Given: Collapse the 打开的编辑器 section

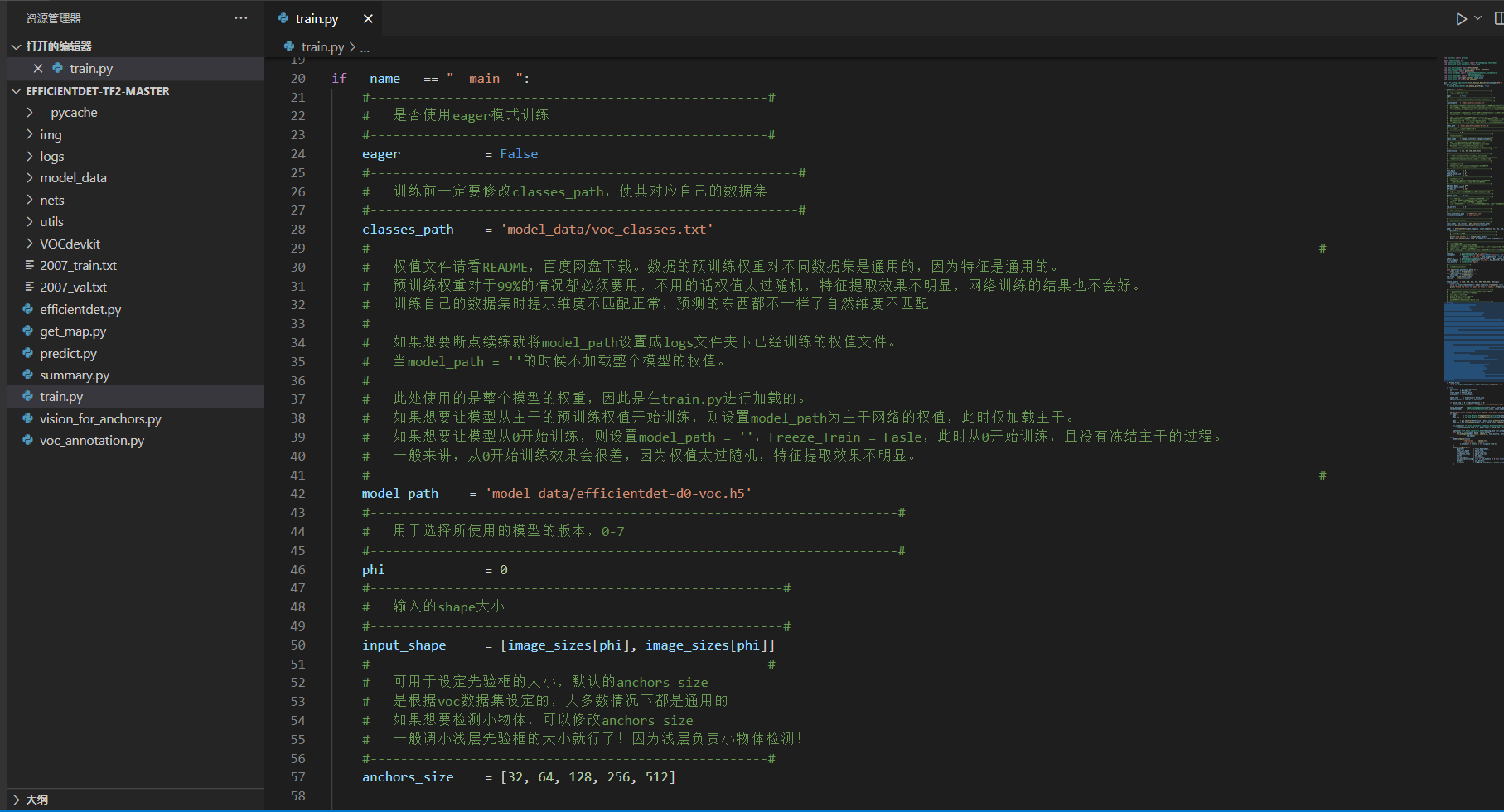Looking at the screenshot, I should pyautogui.click(x=15, y=46).
